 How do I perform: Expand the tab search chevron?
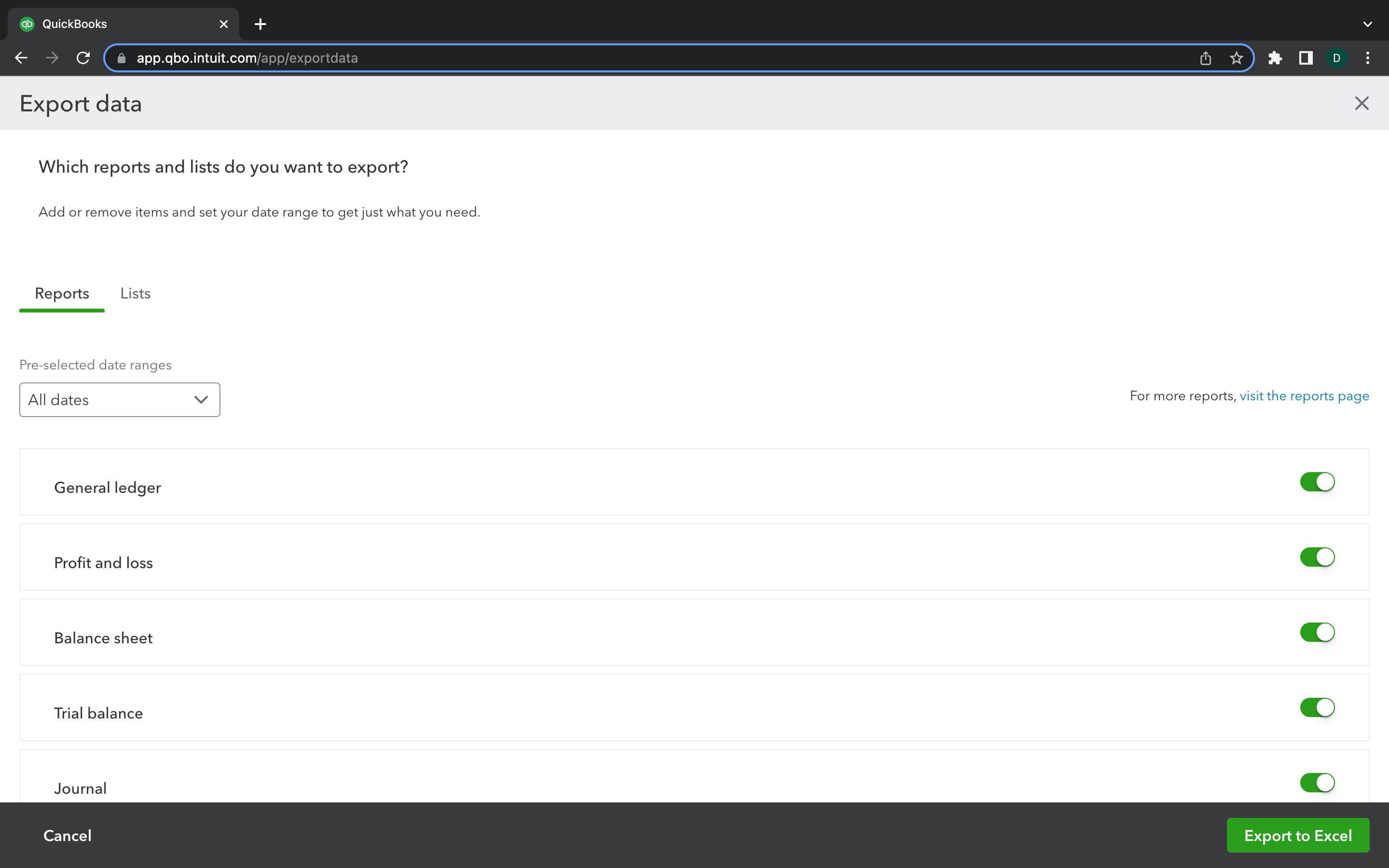click(1368, 24)
